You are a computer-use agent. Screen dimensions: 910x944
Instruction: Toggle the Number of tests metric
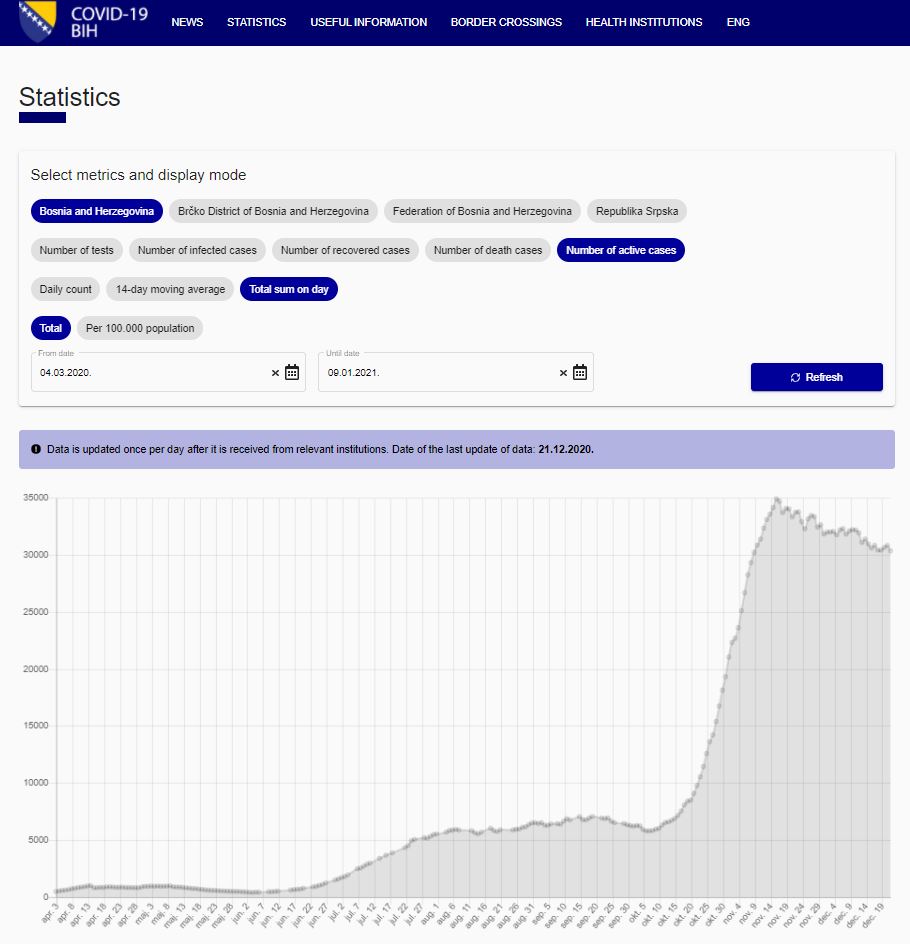point(76,250)
